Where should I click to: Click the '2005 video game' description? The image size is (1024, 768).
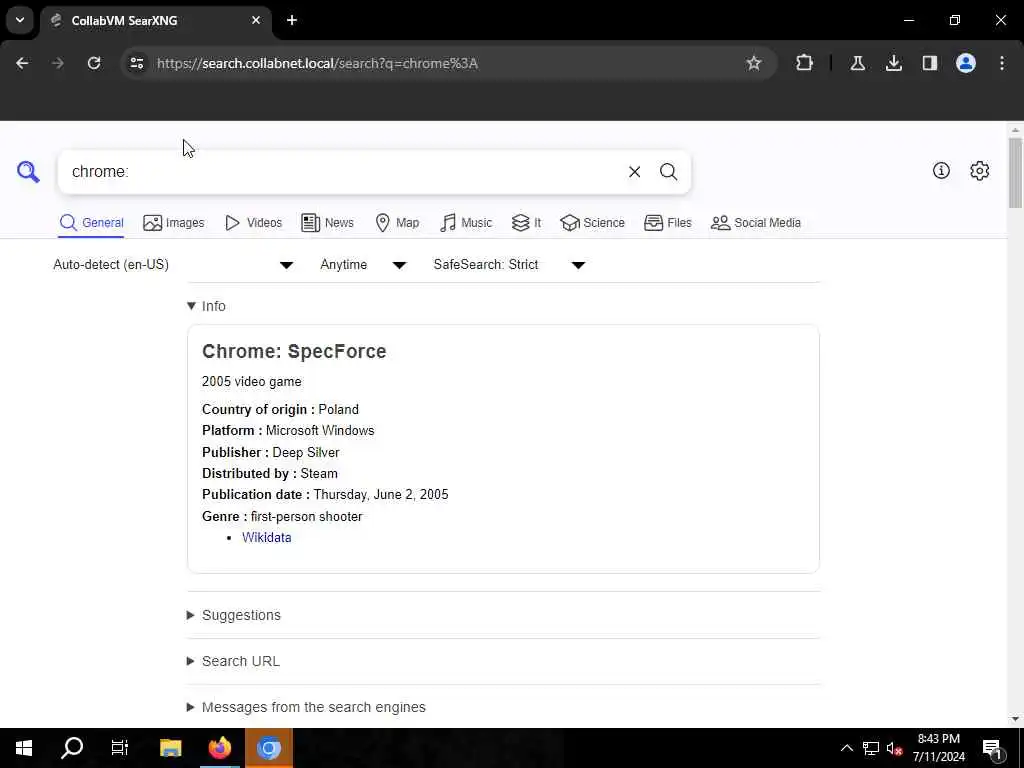[x=251, y=381]
